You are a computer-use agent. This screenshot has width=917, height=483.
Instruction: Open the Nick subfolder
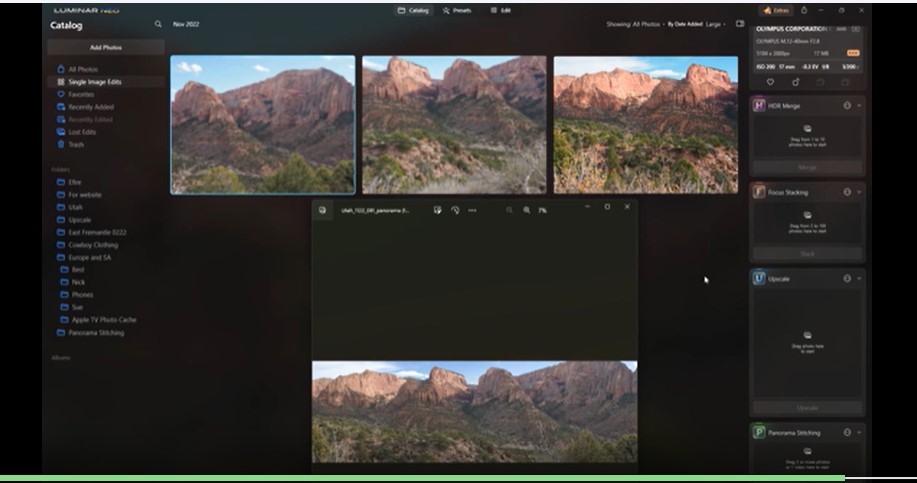point(78,282)
